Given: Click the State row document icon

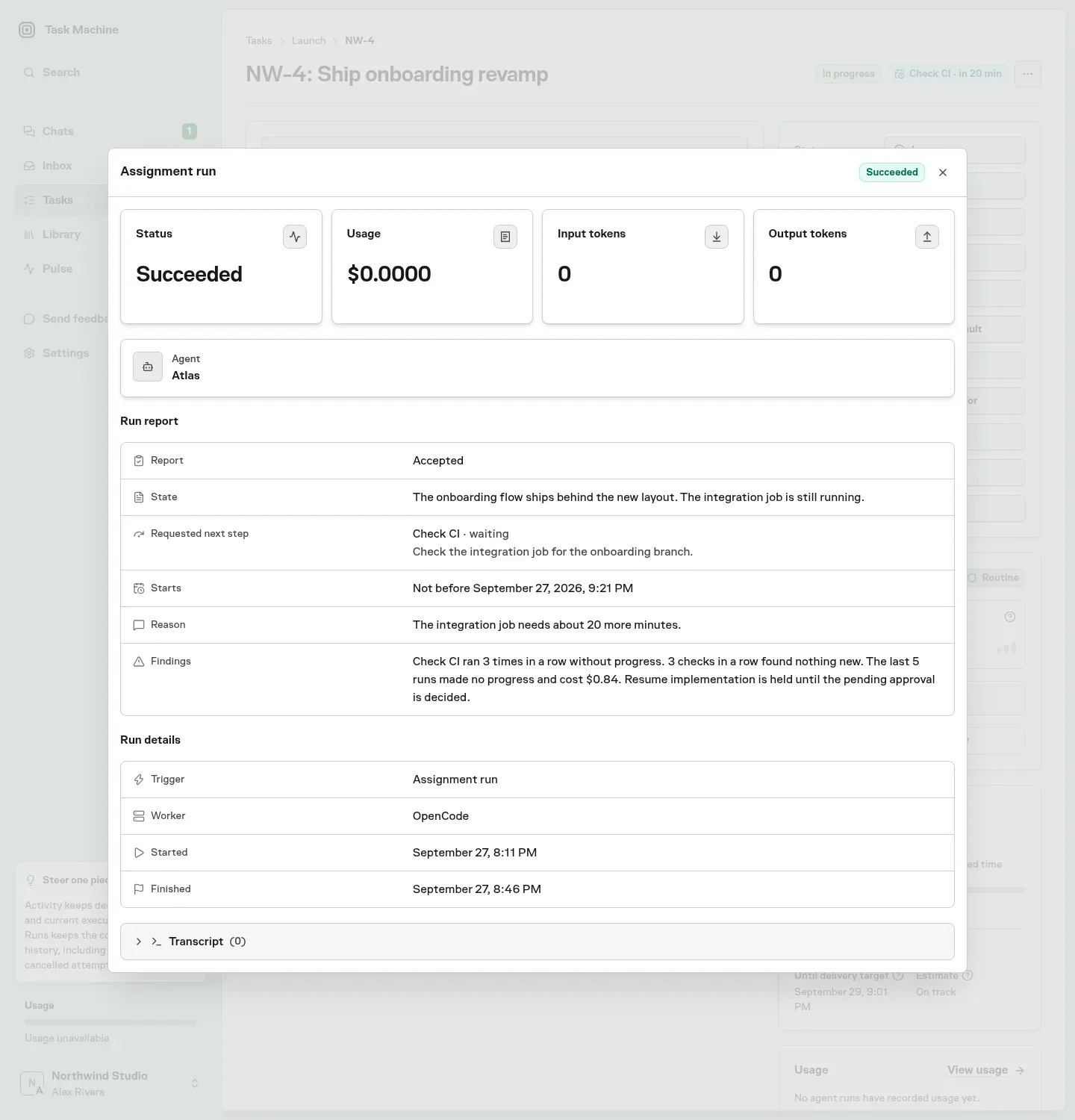Looking at the screenshot, I should (x=139, y=497).
